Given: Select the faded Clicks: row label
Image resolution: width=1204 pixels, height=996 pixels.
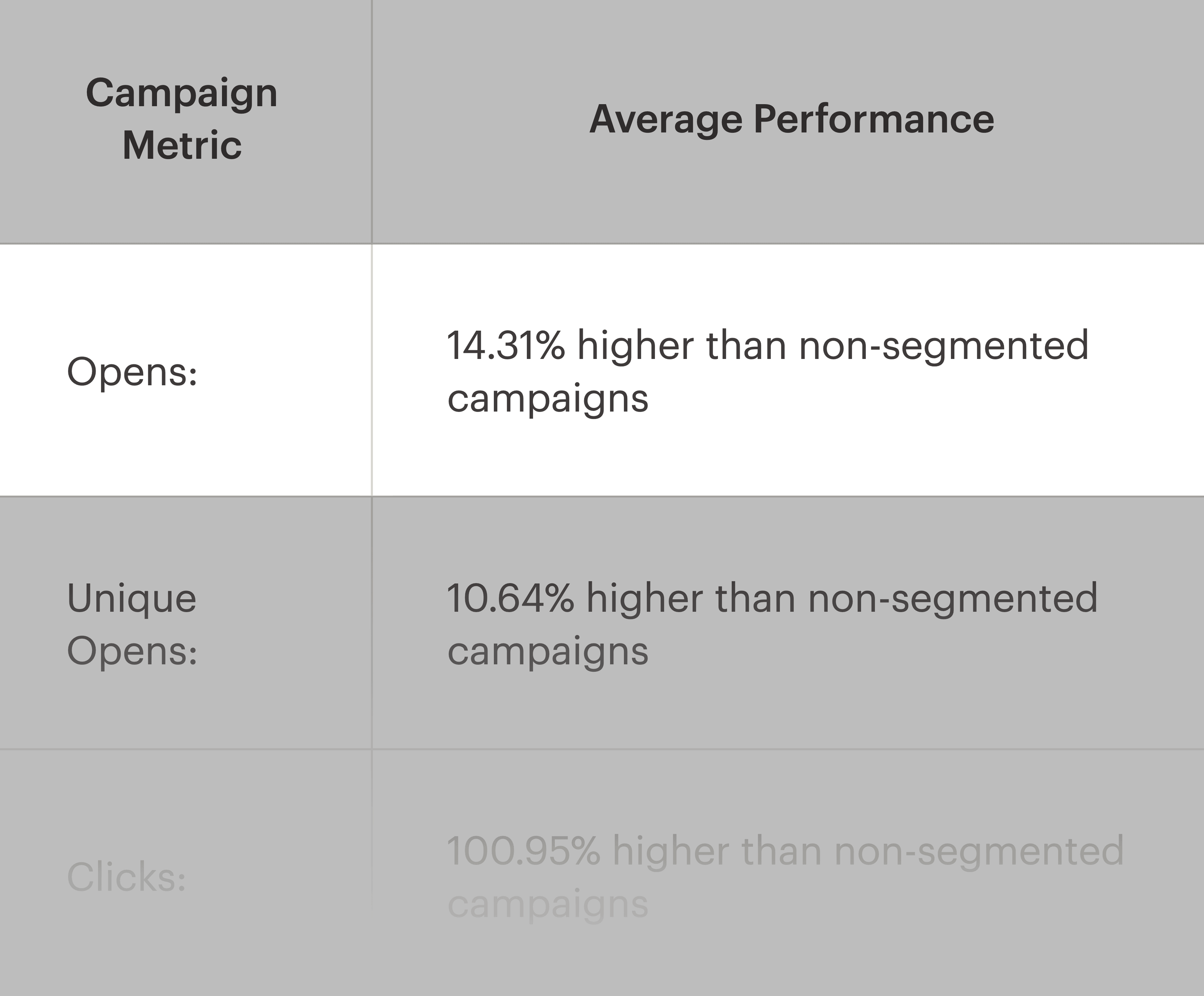Looking at the screenshot, I should pos(127,877).
